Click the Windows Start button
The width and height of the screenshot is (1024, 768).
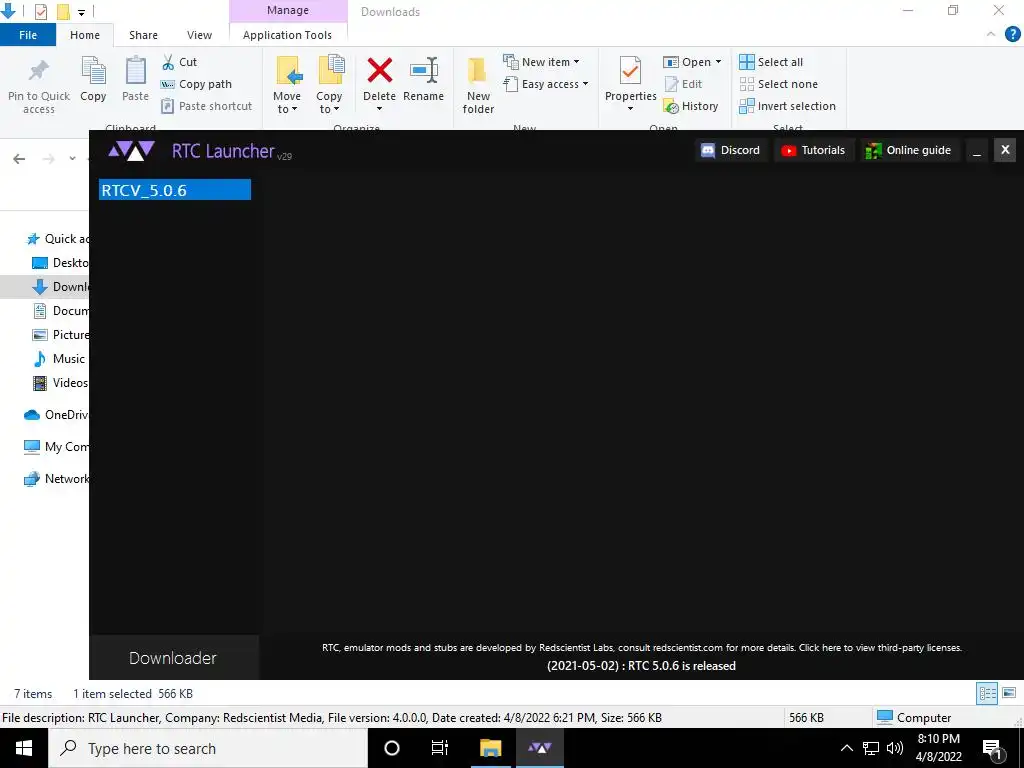[x=24, y=748]
